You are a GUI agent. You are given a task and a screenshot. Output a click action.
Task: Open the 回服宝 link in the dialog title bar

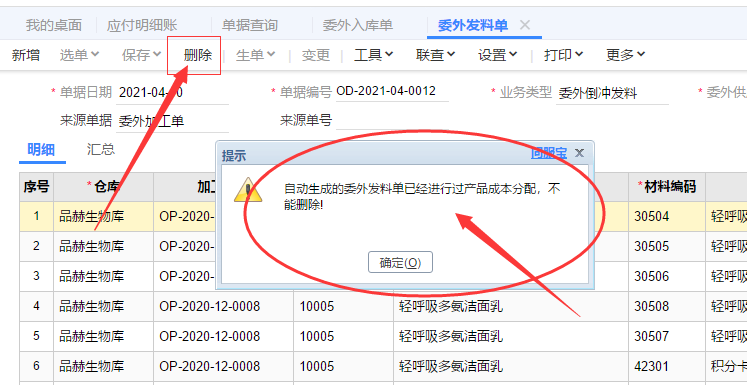coord(549,153)
